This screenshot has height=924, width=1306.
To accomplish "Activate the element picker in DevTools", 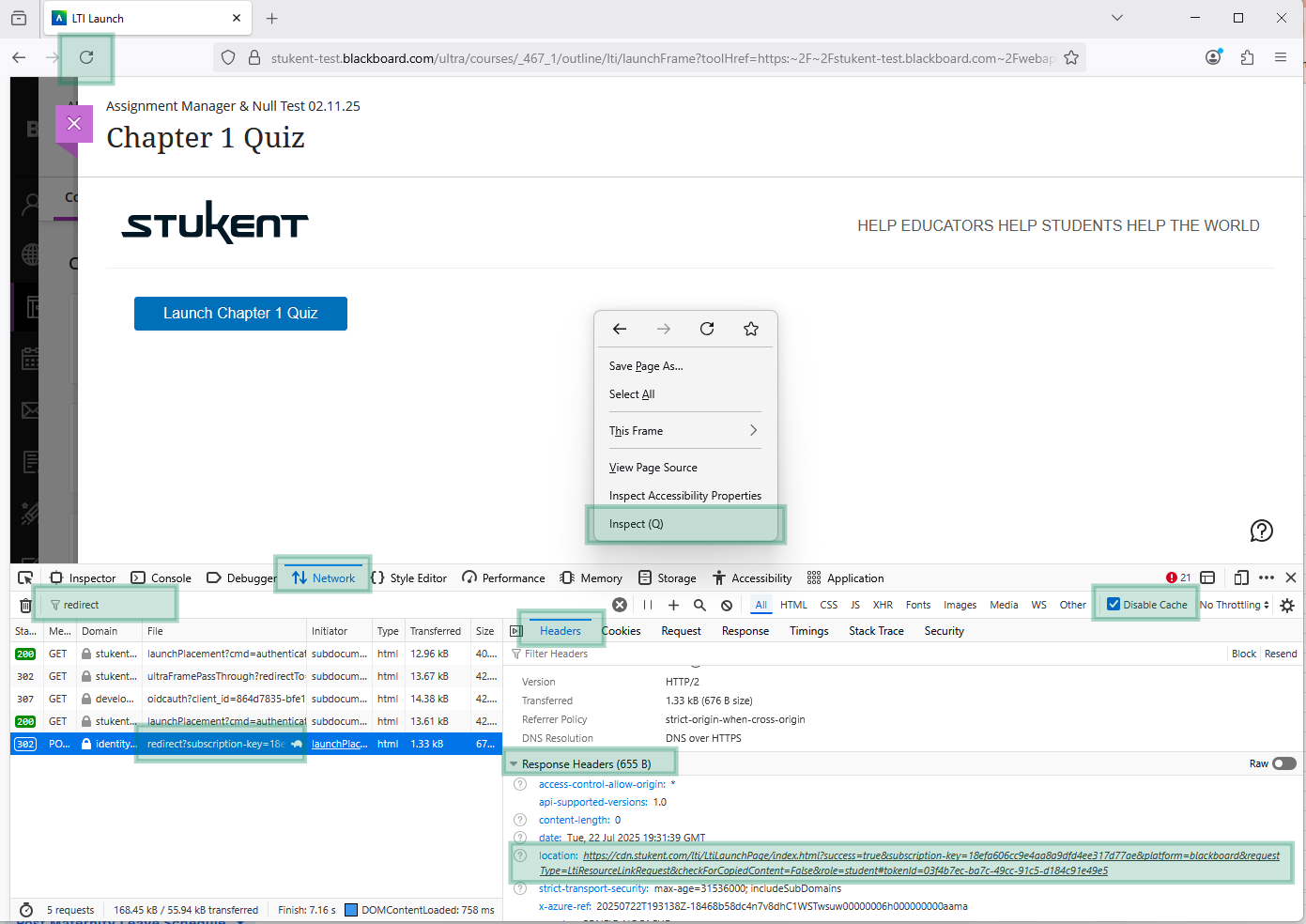I will [25, 577].
